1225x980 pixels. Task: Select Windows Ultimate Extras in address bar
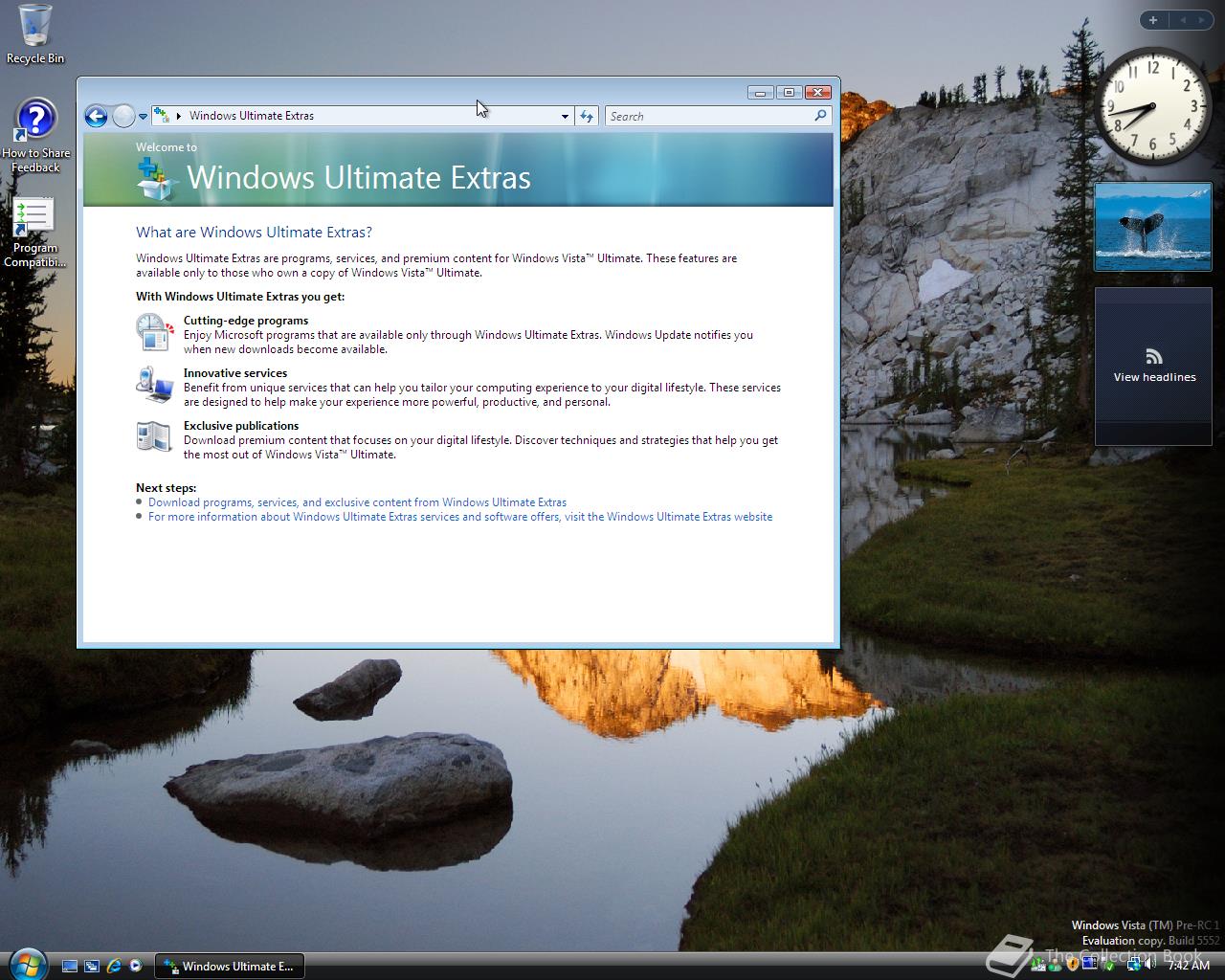252,116
